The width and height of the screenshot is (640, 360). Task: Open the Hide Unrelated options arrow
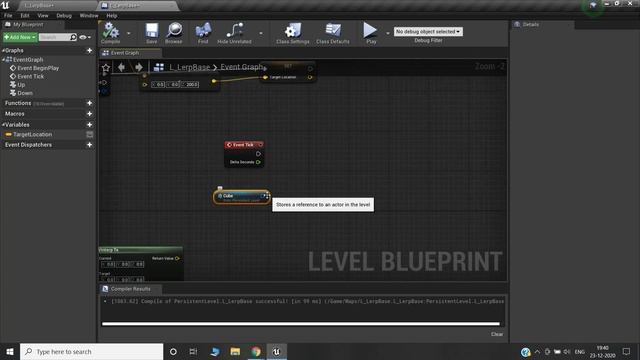pyautogui.click(x=261, y=33)
